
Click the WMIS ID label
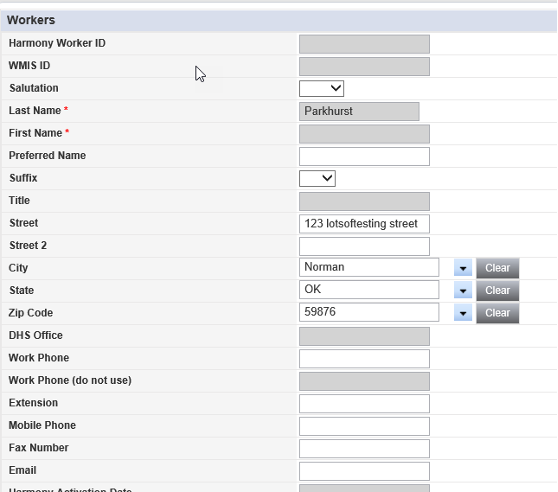[x=30, y=65]
